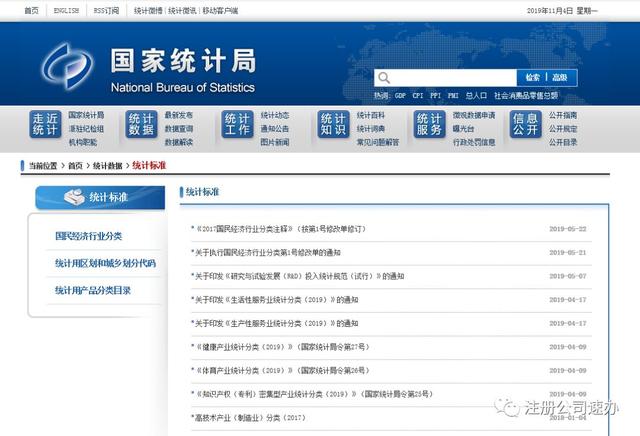Open 高技术产业(制造业)分类(2017) article

click(250, 418)
